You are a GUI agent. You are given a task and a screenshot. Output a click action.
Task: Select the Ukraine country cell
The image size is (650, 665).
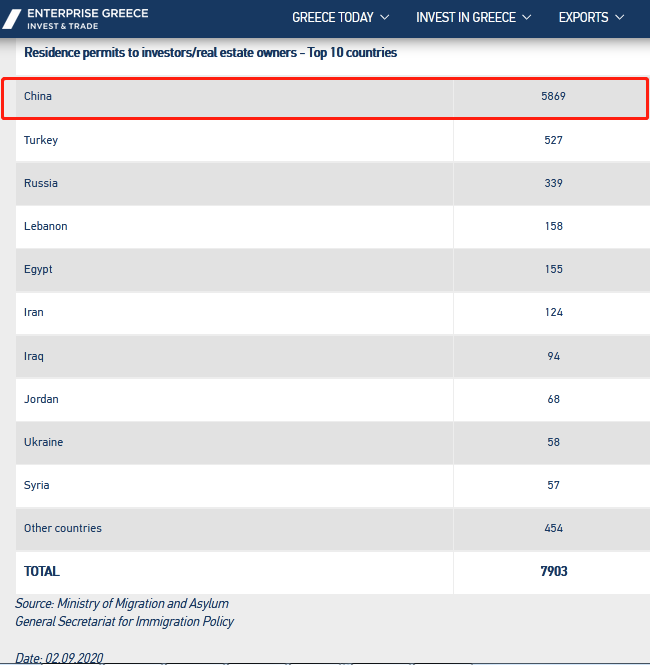(43, 442)
